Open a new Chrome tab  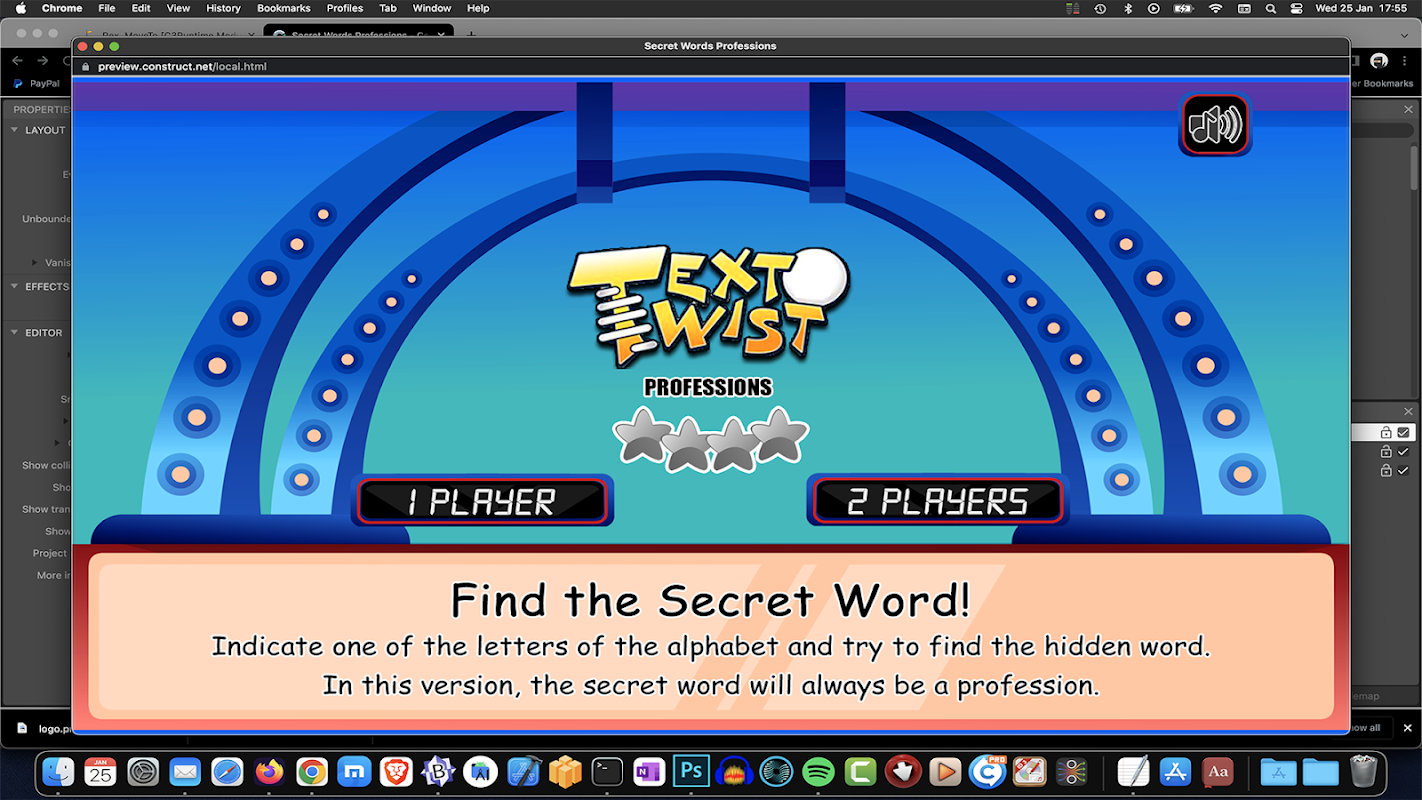tap(471, 35)
